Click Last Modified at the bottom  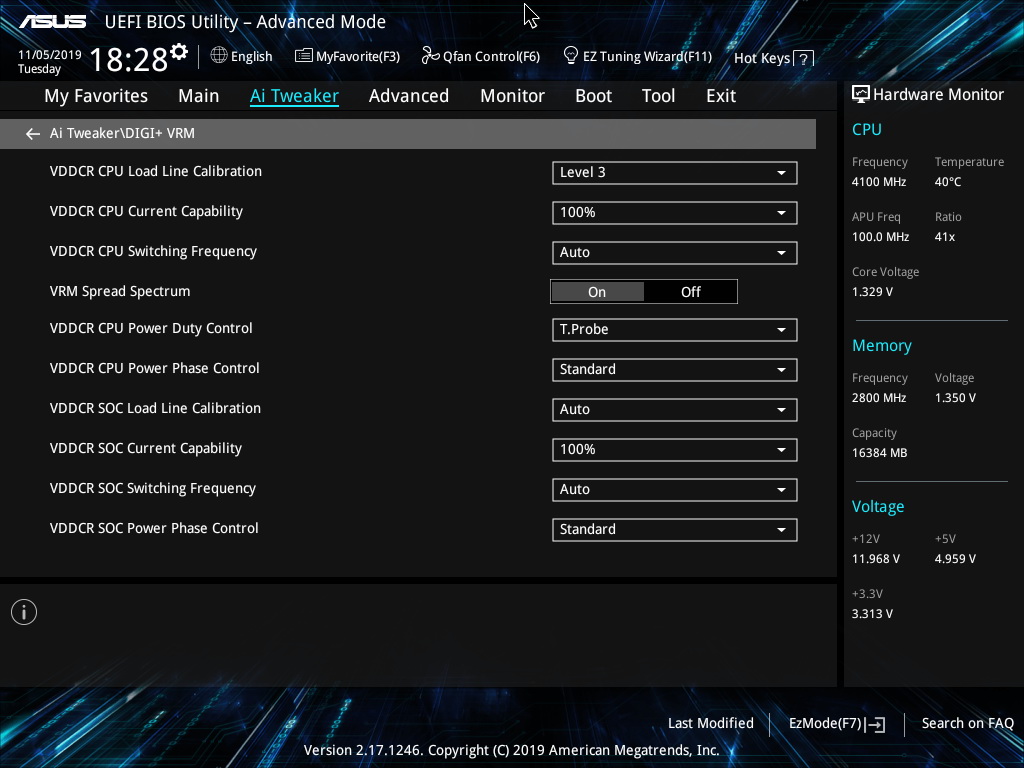711,724
